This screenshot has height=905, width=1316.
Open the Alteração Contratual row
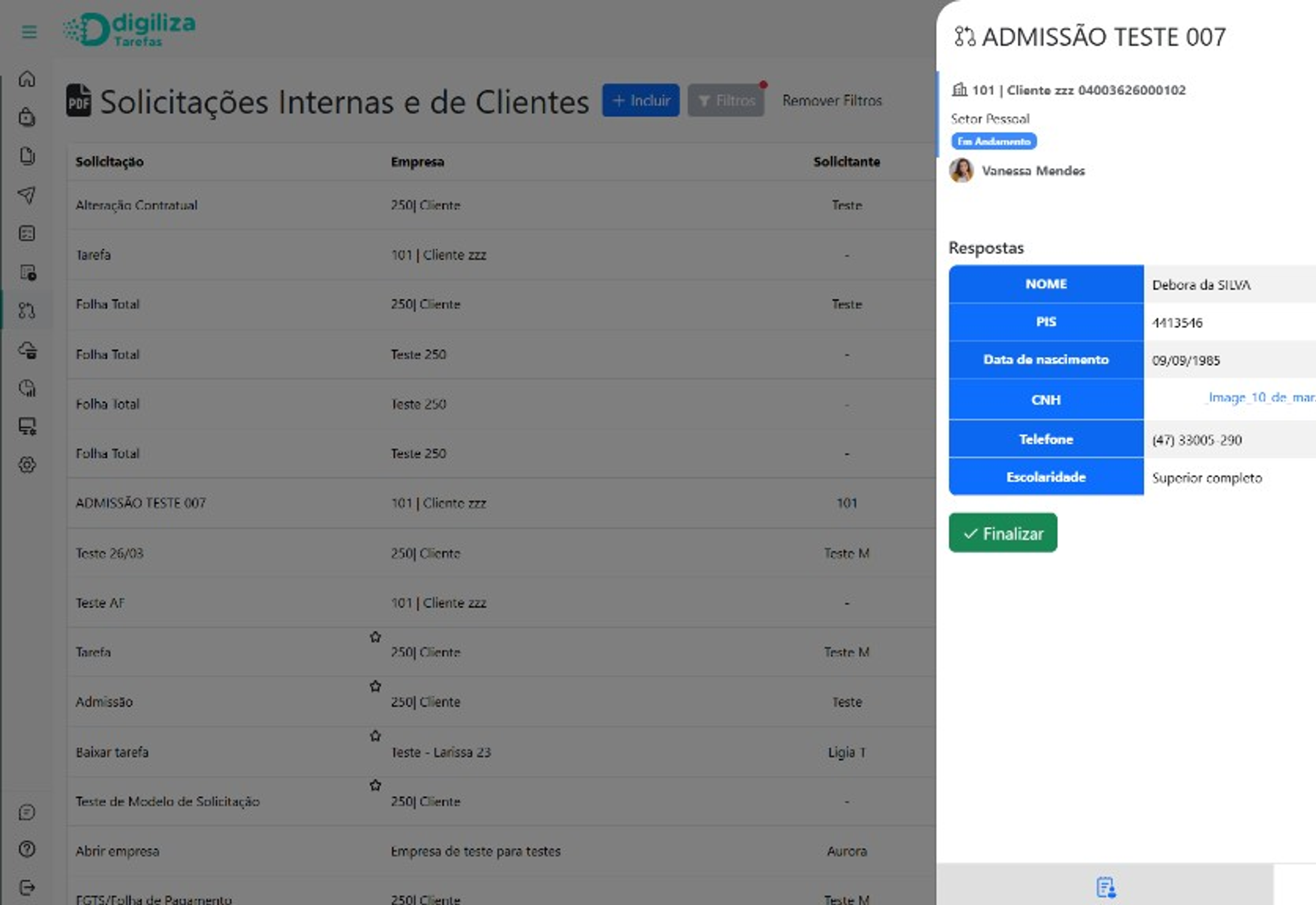(x=501, y=205)
